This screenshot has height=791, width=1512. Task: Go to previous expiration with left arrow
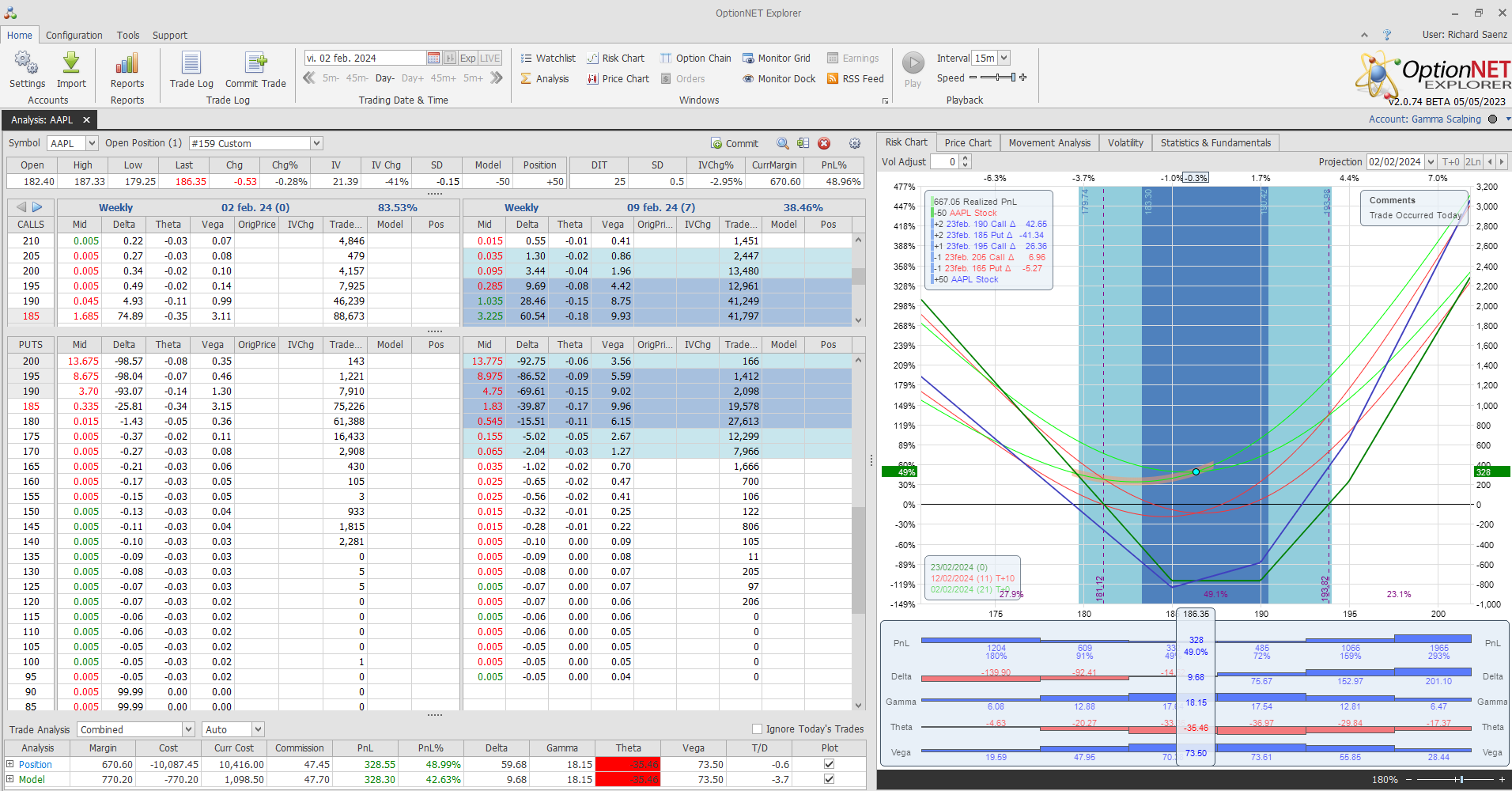pyautogui.click(x=21, y=207)
